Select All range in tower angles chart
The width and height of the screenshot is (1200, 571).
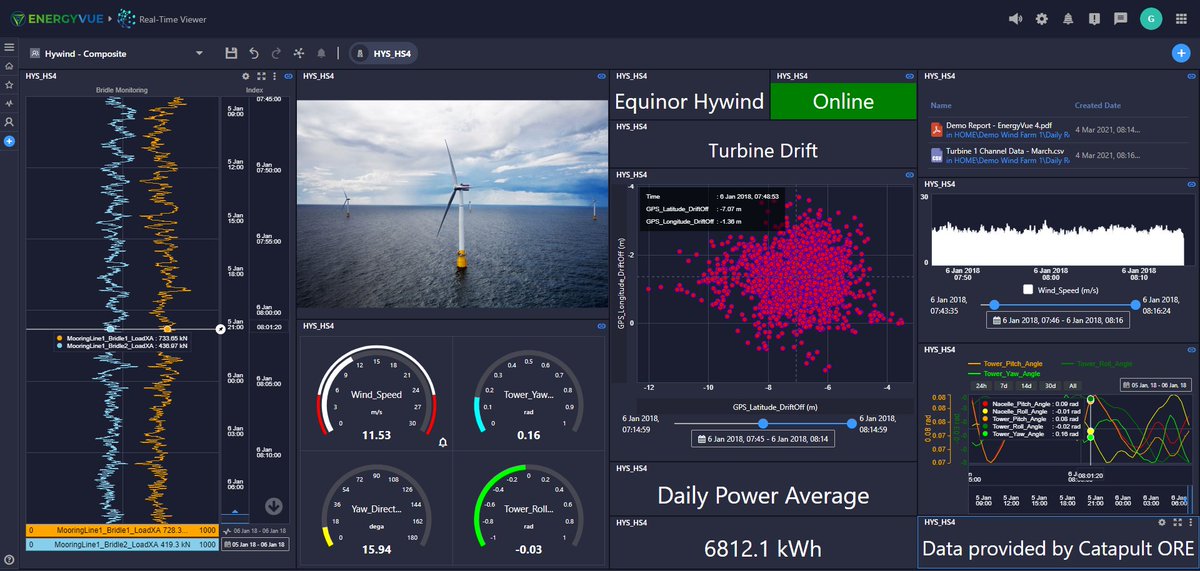click(1072, 385)
